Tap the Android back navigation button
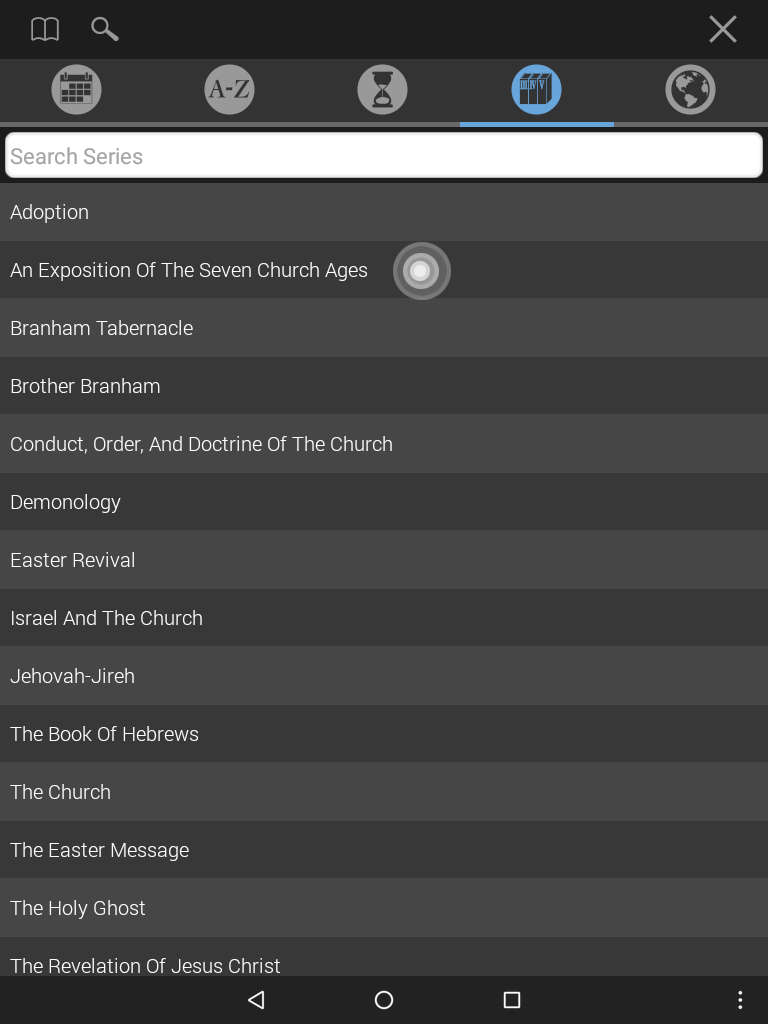Screen dimensions: 768x1024 click(x=256, y=1000)
